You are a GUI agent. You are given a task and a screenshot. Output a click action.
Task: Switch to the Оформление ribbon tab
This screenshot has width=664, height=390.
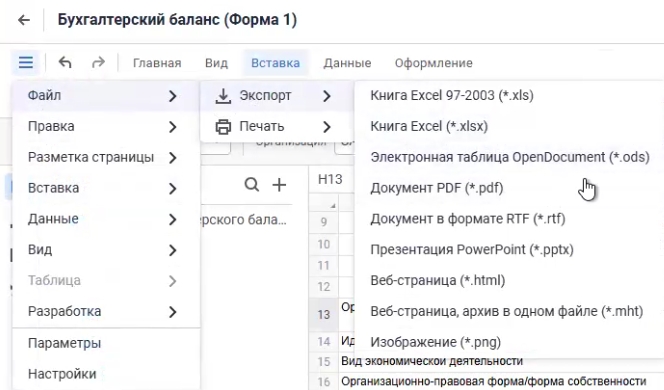tap(434, 63)
